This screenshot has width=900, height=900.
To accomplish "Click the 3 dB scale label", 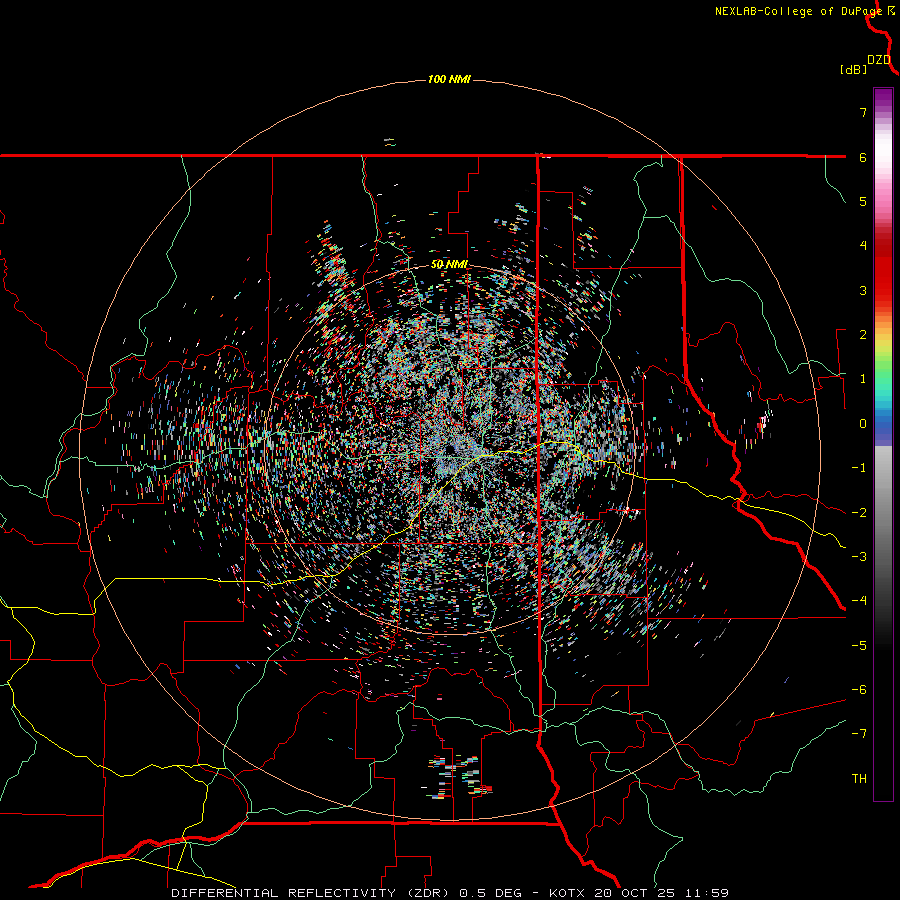I will coord(863,290).
